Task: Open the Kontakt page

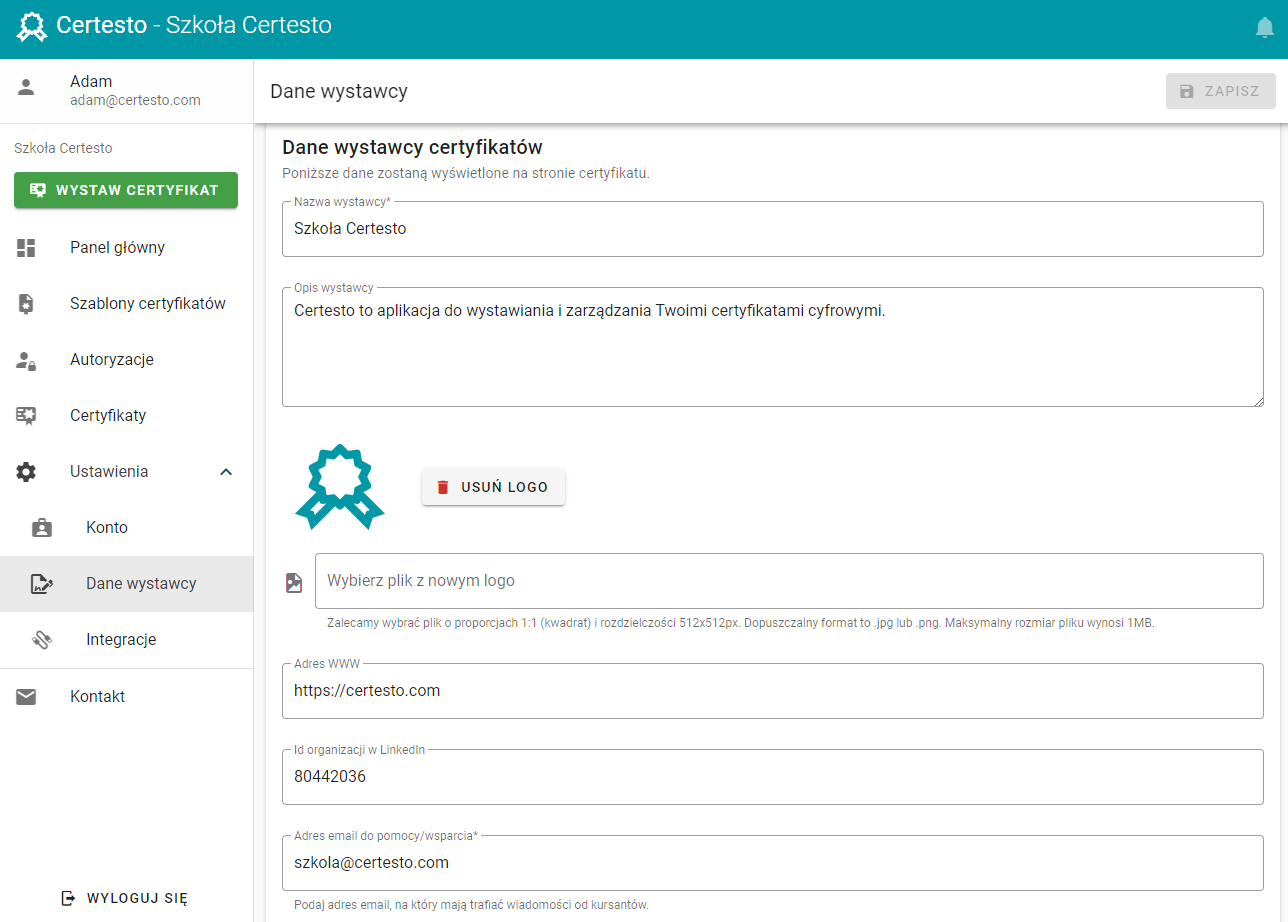Action: tap(126, 697)
